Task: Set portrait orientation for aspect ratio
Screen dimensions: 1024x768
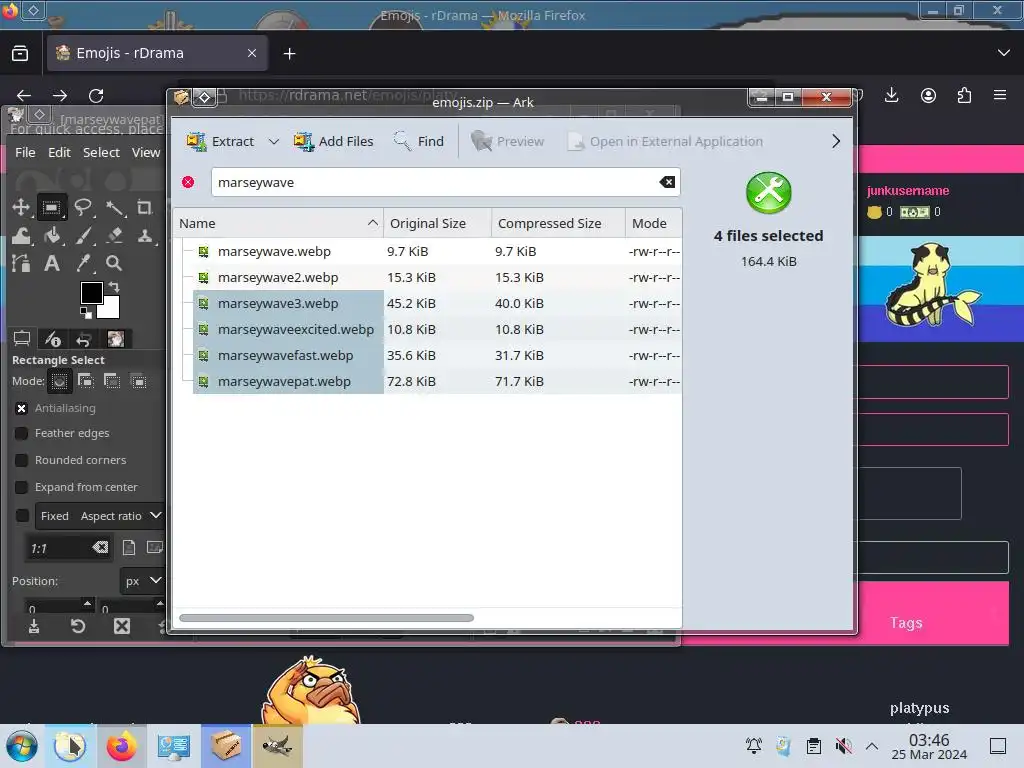Action: tap(129, 547)
